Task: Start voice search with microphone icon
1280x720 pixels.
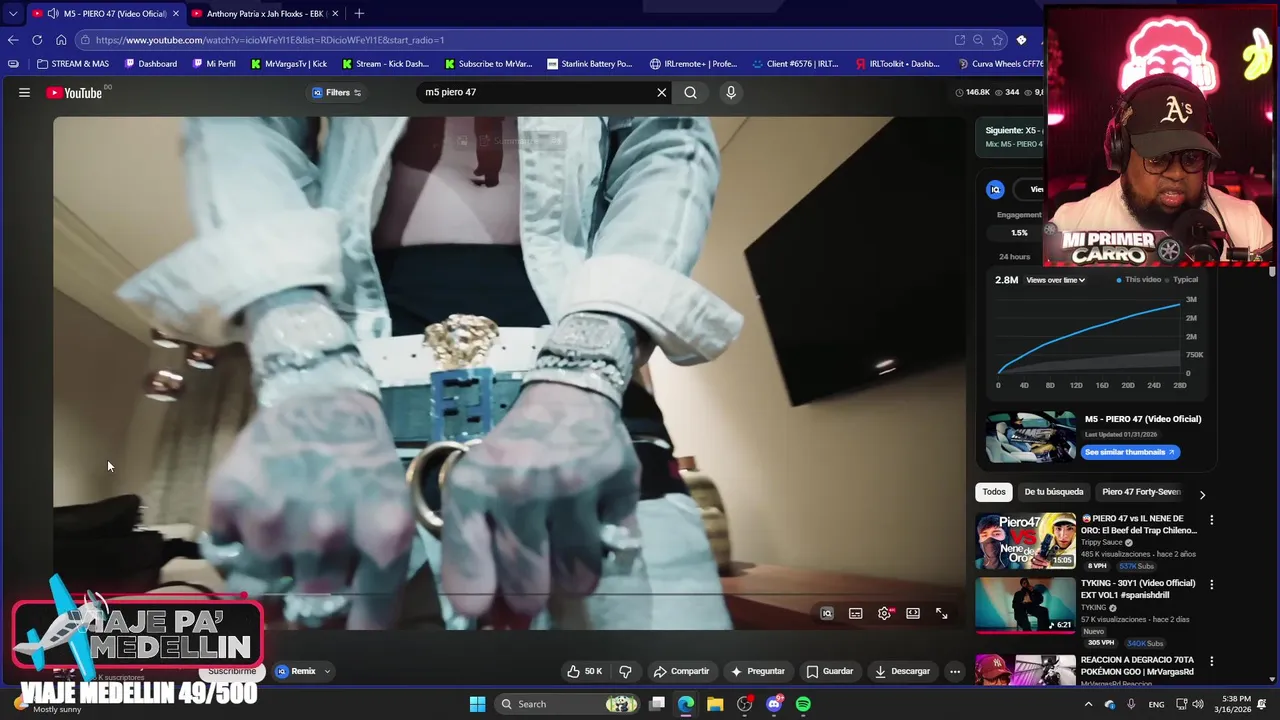Action: [x=731, y=92]
